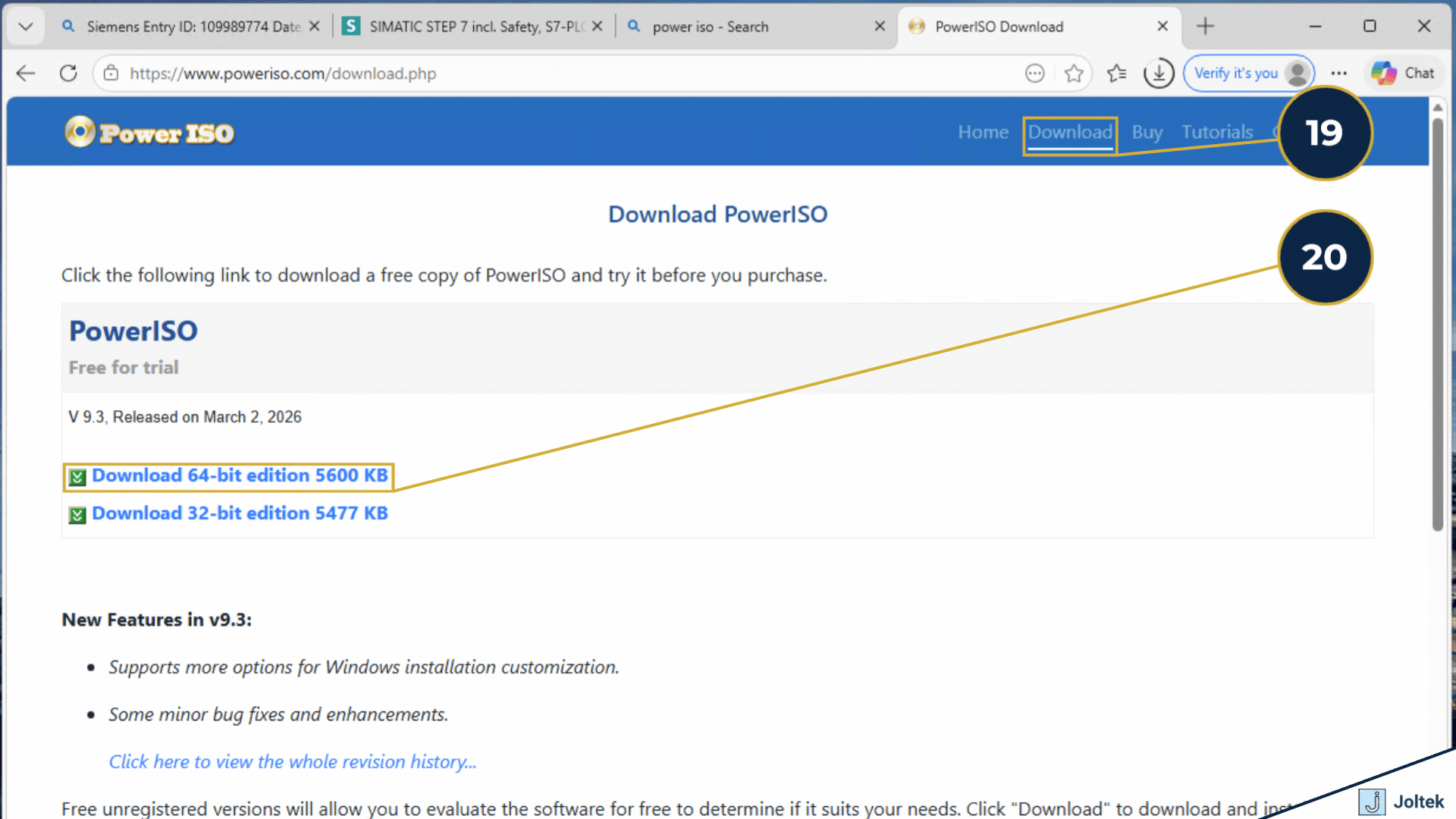Select Tutorials in the navigation menu
This screenshot has height=819, width=1456.
click(1216, 132)
